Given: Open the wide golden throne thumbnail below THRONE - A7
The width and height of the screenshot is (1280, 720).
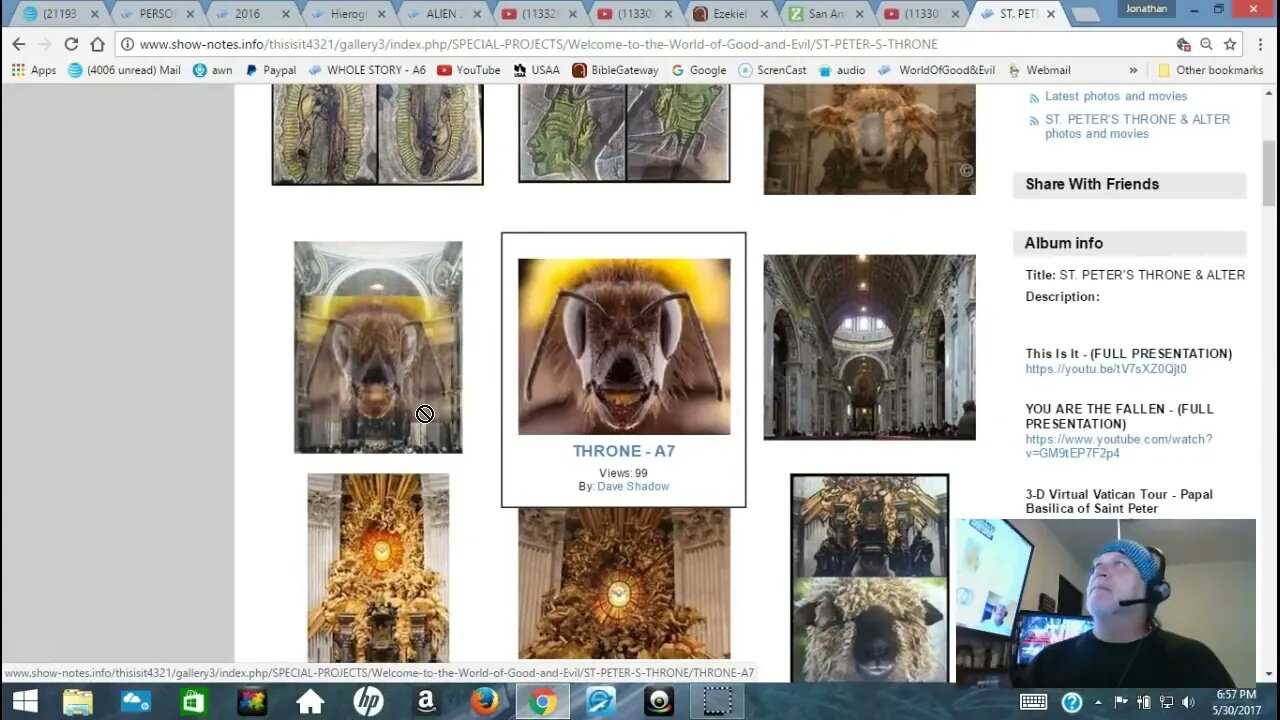Looking at the screenshot, I should [624, 584].
